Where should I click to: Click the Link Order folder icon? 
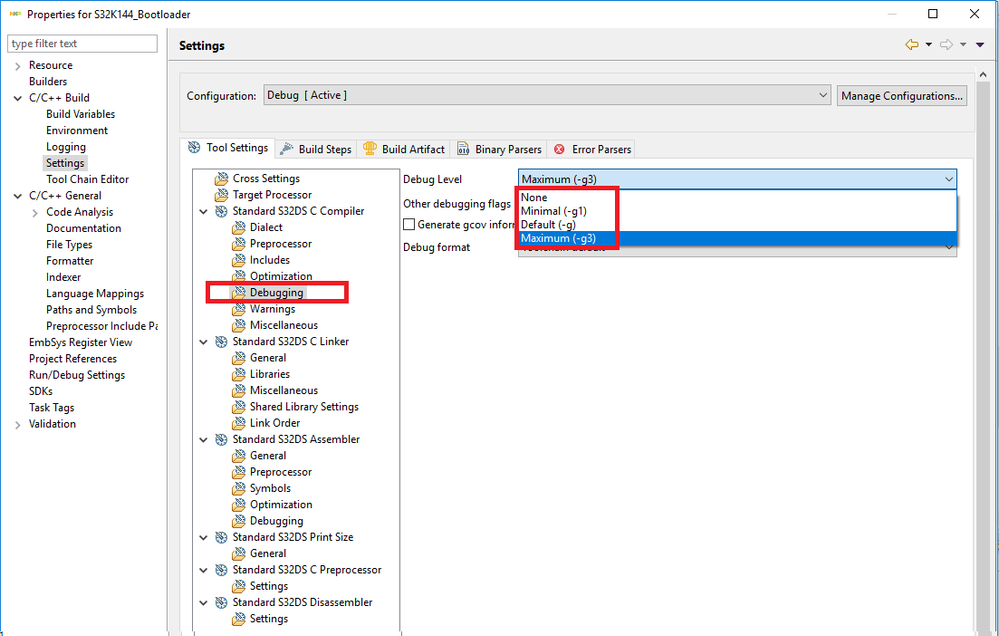point(238,423)
